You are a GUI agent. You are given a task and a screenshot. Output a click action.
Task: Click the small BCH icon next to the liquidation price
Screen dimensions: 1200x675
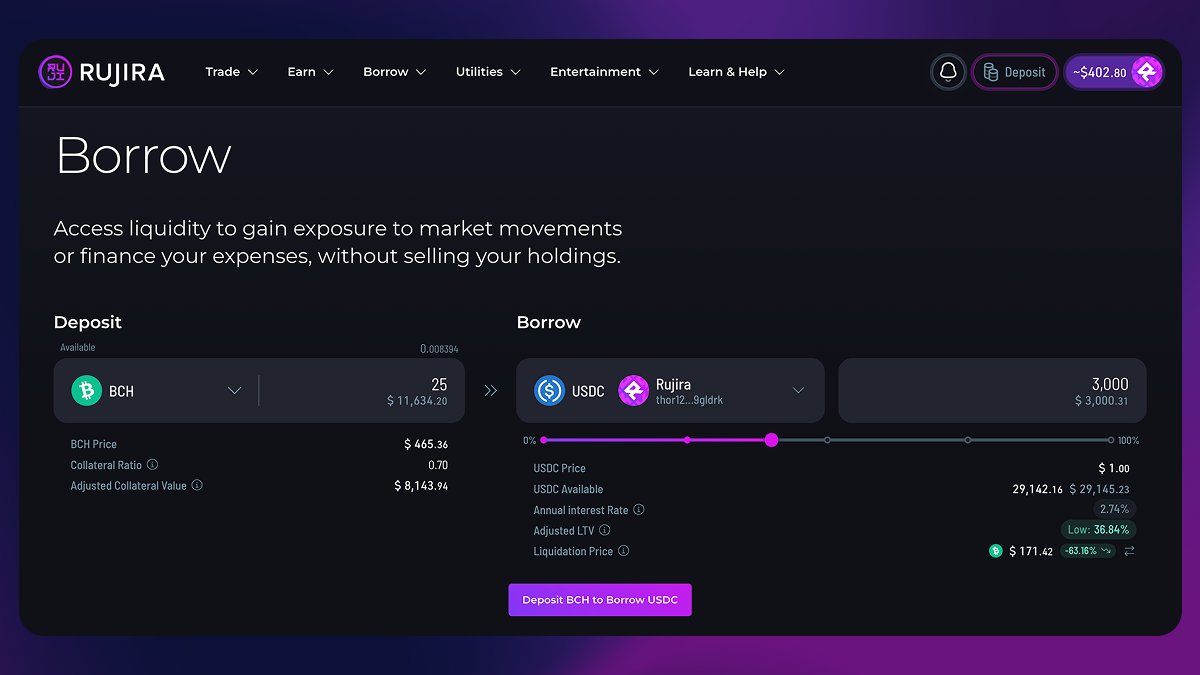[x=995, y=551]
